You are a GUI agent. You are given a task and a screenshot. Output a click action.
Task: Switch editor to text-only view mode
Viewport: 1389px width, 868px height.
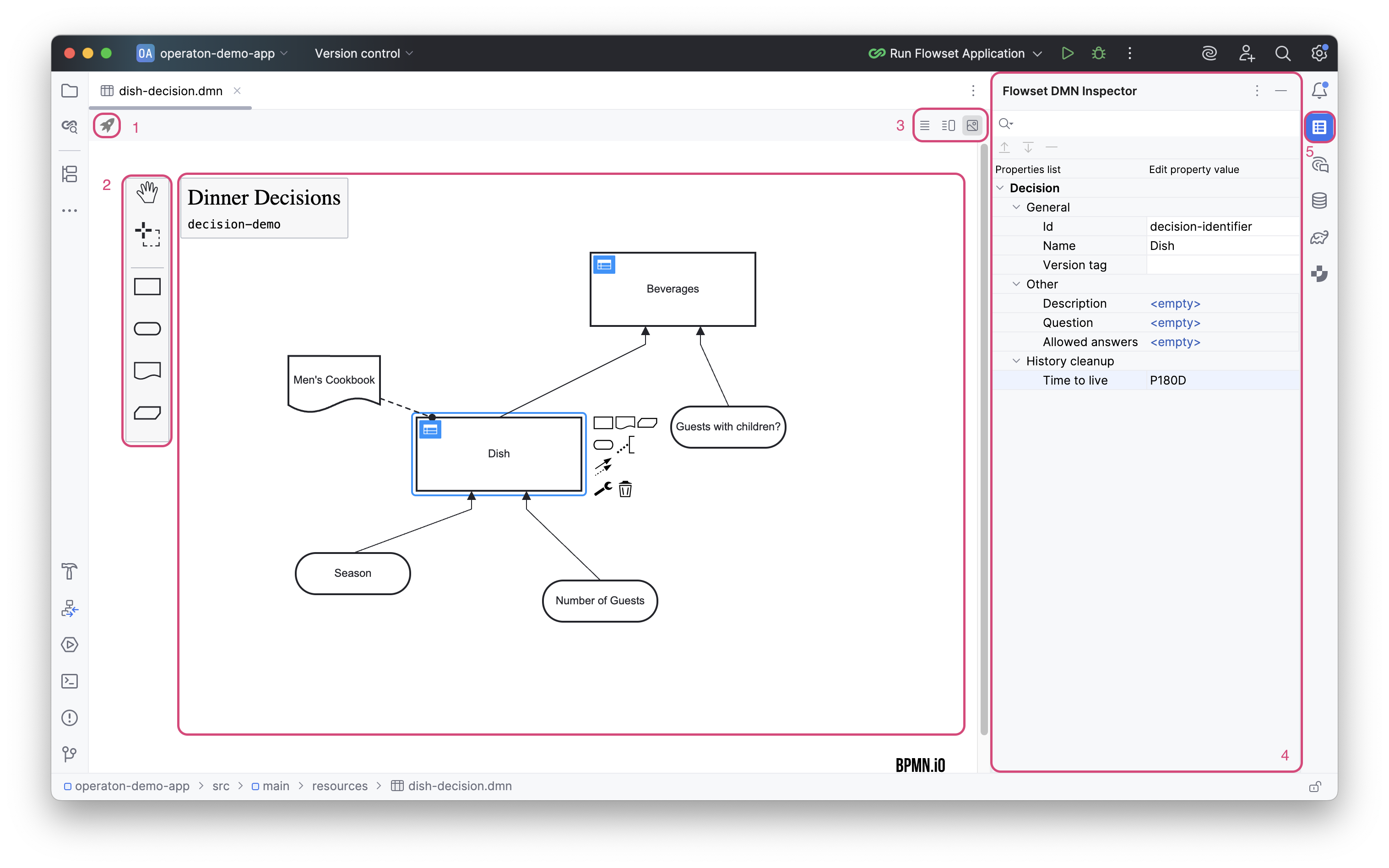point(925,125)
